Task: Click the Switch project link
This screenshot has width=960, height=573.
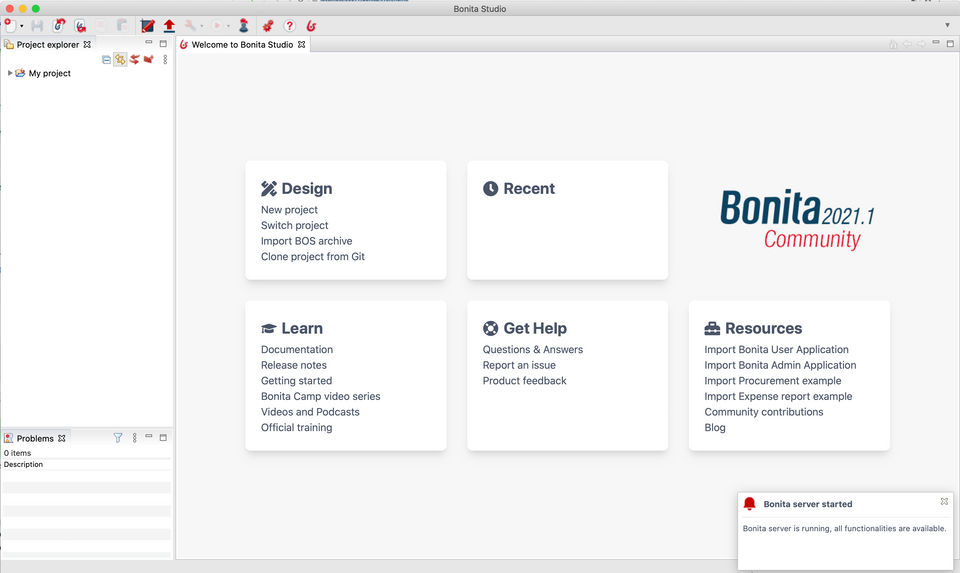Action: (294, 225)
